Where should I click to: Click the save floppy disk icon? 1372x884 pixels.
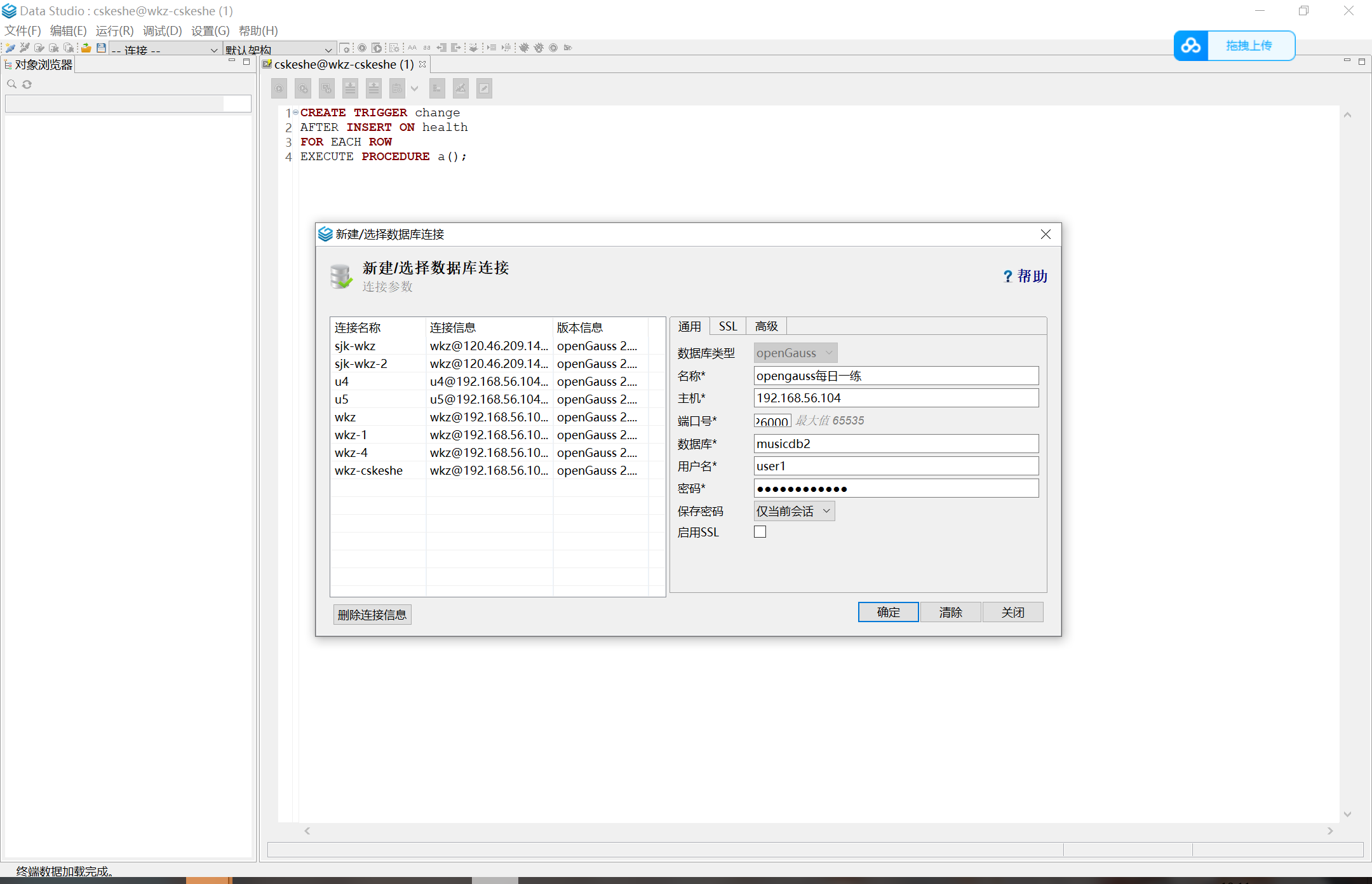click(101, 48)
